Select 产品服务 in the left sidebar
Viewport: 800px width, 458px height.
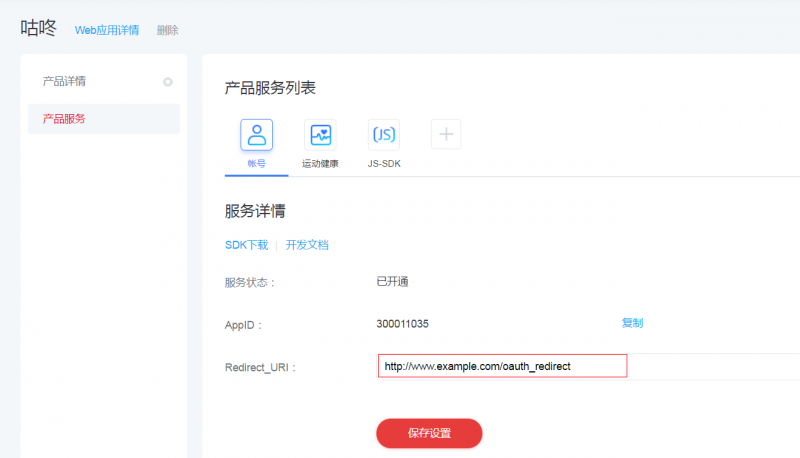64,119
